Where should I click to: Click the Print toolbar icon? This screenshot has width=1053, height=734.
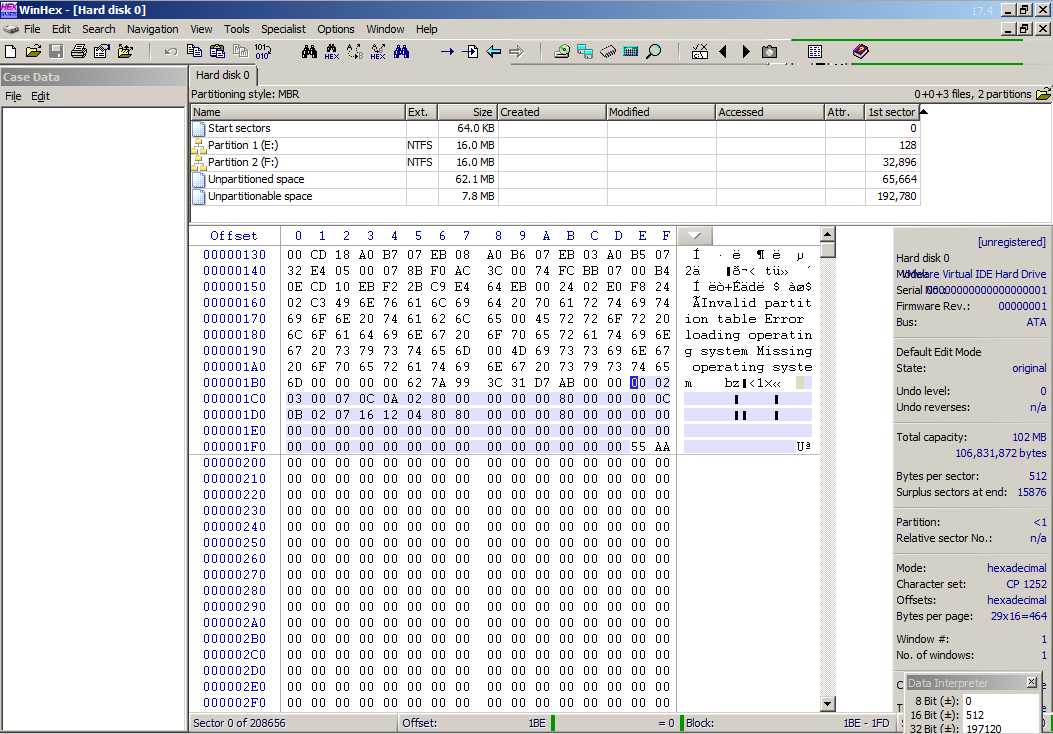(78, 51)
